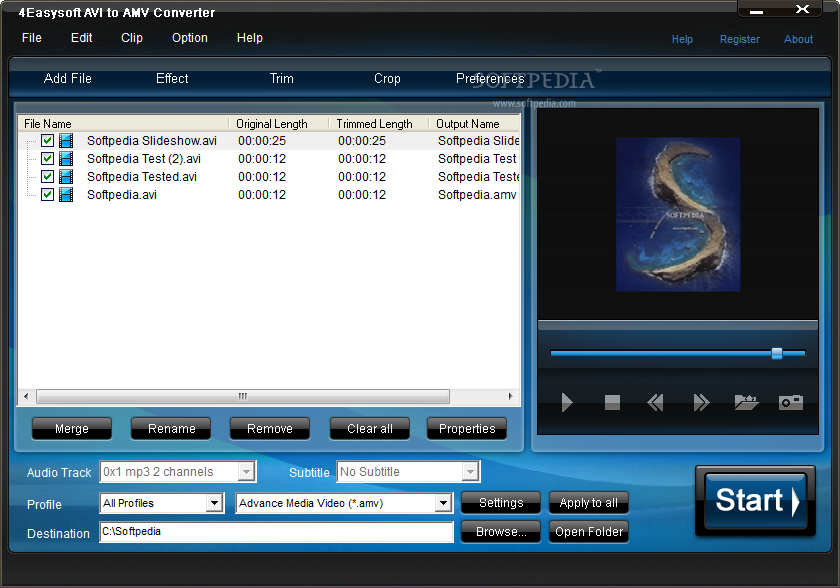Viewport: 840px width, 588px height.
Task: Click film icon of Softpedia Tested.avi
Action: tap(66, 177)
